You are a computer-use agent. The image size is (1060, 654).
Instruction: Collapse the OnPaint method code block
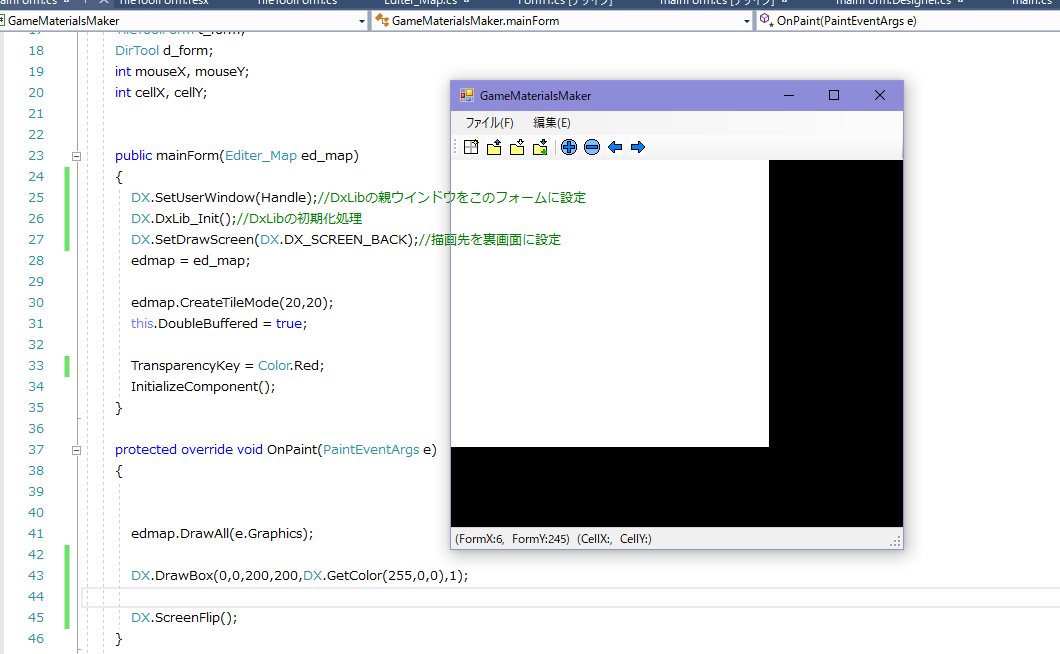coord(76,450)
